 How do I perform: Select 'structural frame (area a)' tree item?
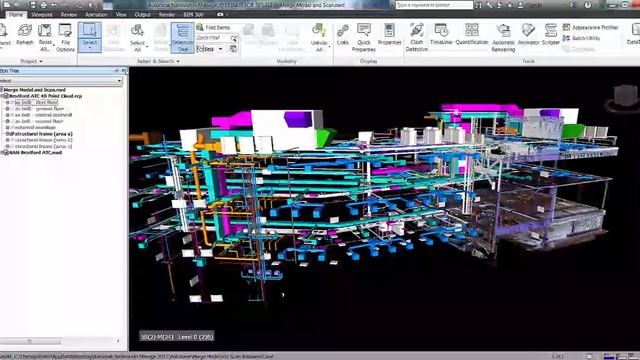(43, 133)
